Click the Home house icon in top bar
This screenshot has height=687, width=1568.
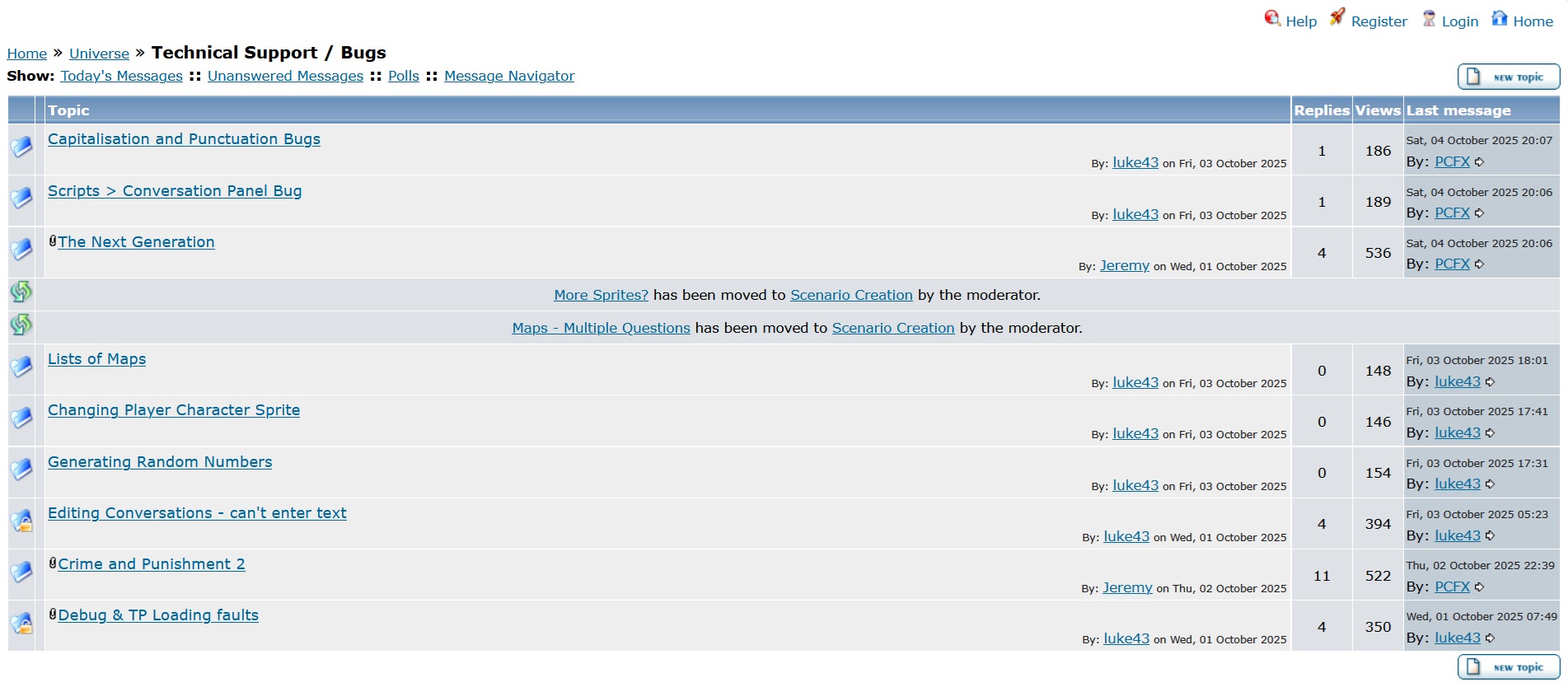point(1500,18)
